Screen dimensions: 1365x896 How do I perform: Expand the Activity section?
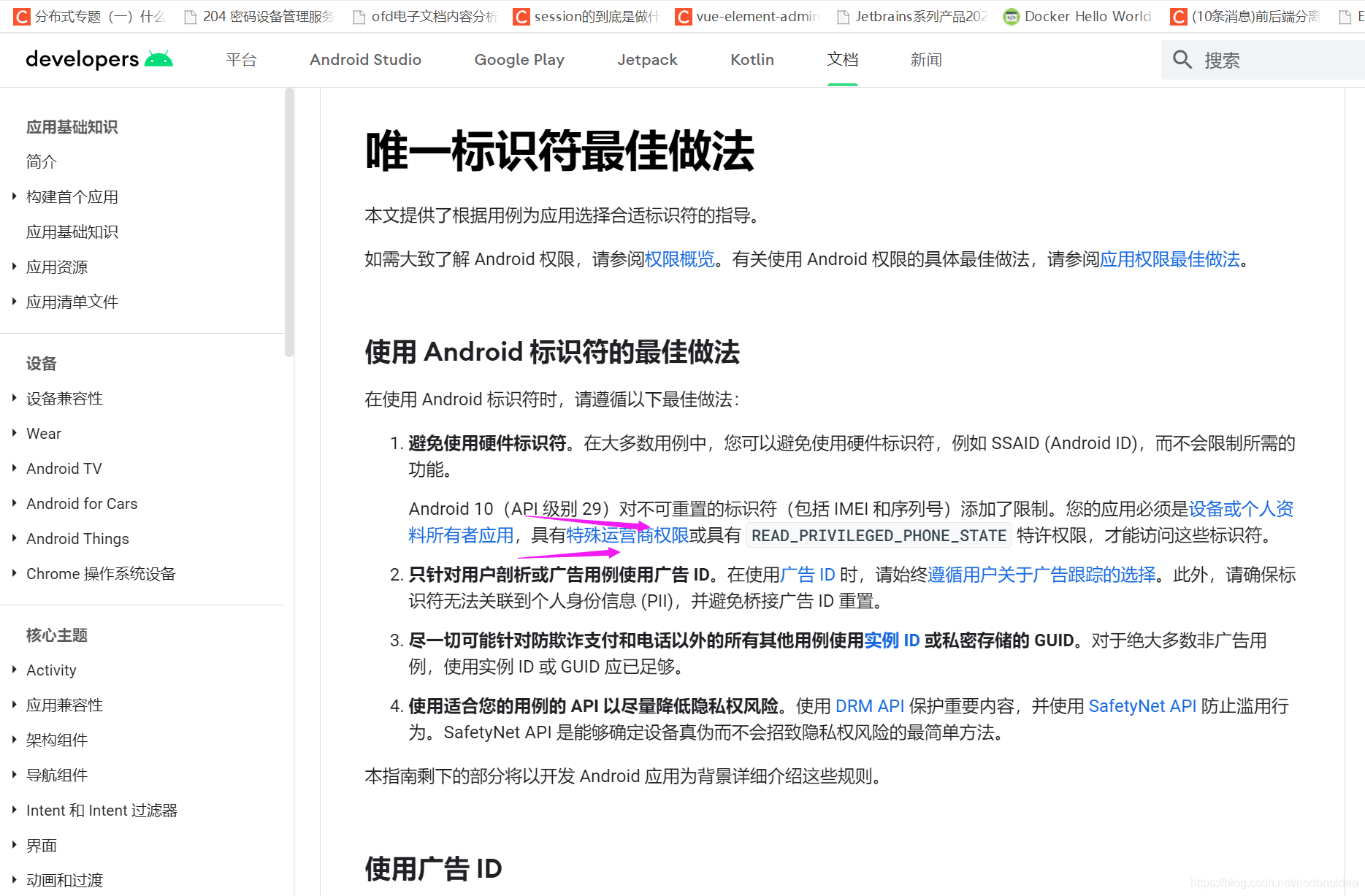[x=15, y=670]
